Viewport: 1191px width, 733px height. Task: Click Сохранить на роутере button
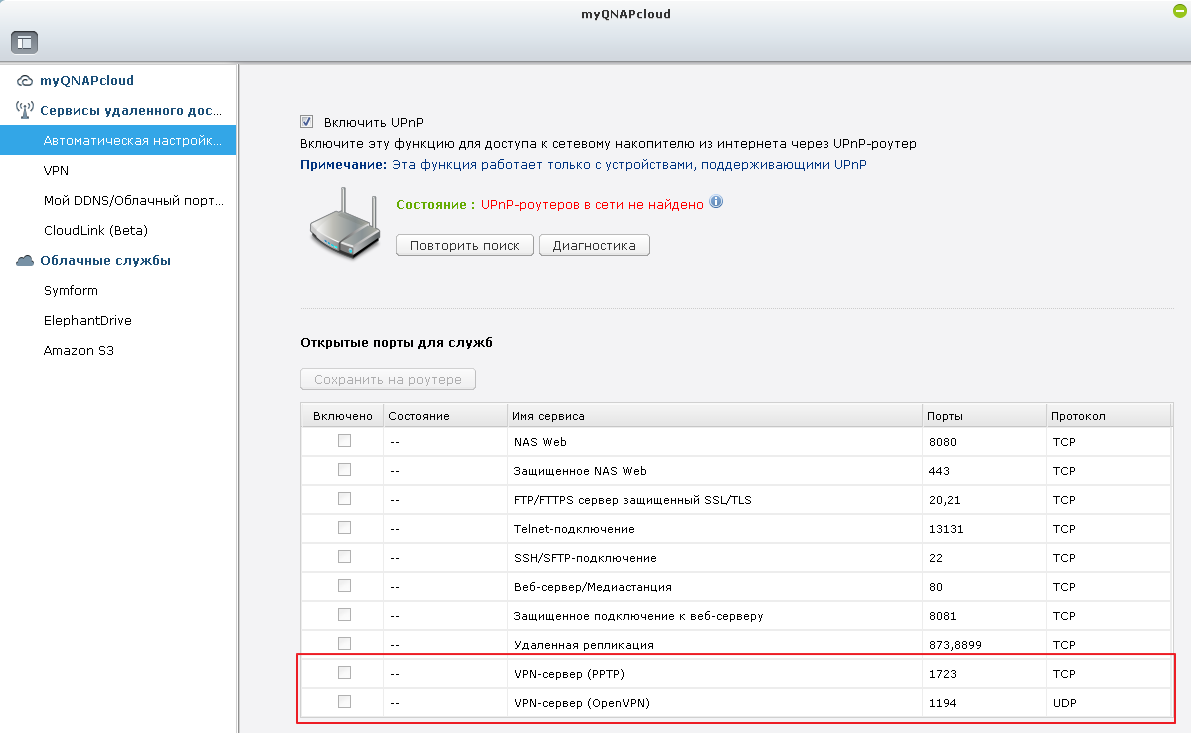[388, 379]
